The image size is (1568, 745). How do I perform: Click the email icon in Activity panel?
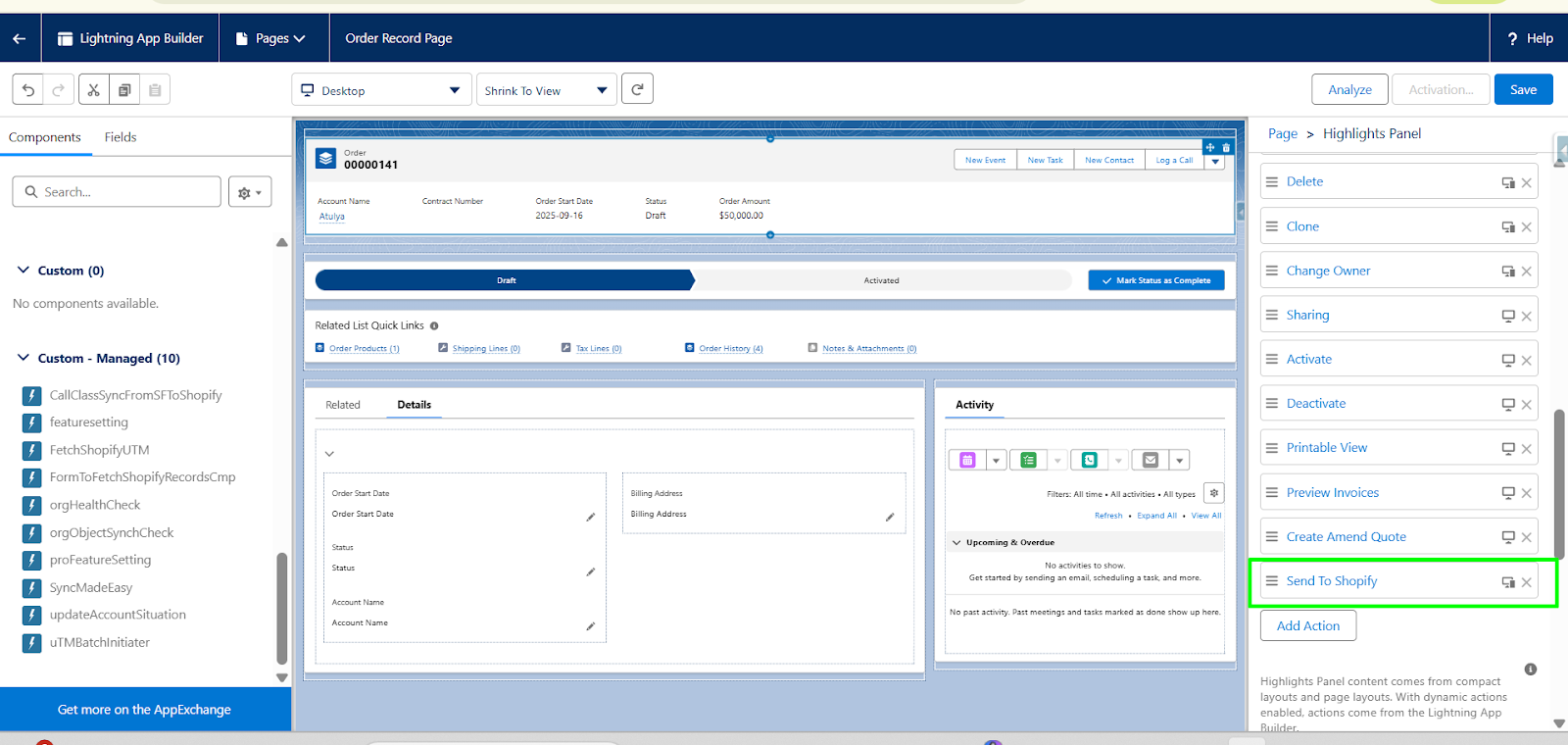[x=1151, y=460]
